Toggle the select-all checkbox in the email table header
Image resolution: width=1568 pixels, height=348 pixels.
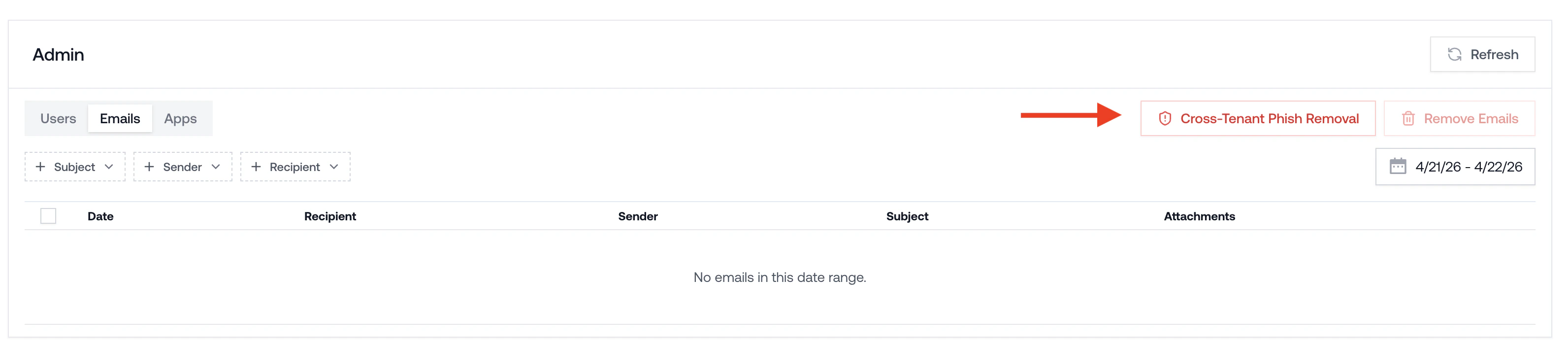48,215
